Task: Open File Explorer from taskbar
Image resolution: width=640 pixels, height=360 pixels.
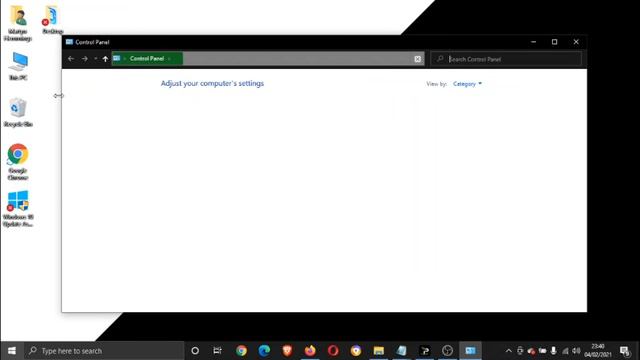Action: pyautogui.click(x=378, y=351)
